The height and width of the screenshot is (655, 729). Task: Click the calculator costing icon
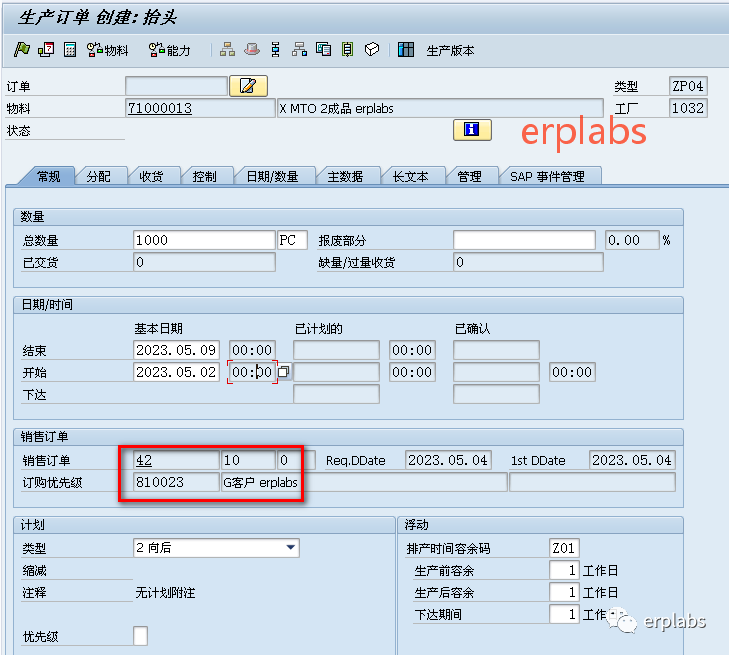click(x=70, y=49)
